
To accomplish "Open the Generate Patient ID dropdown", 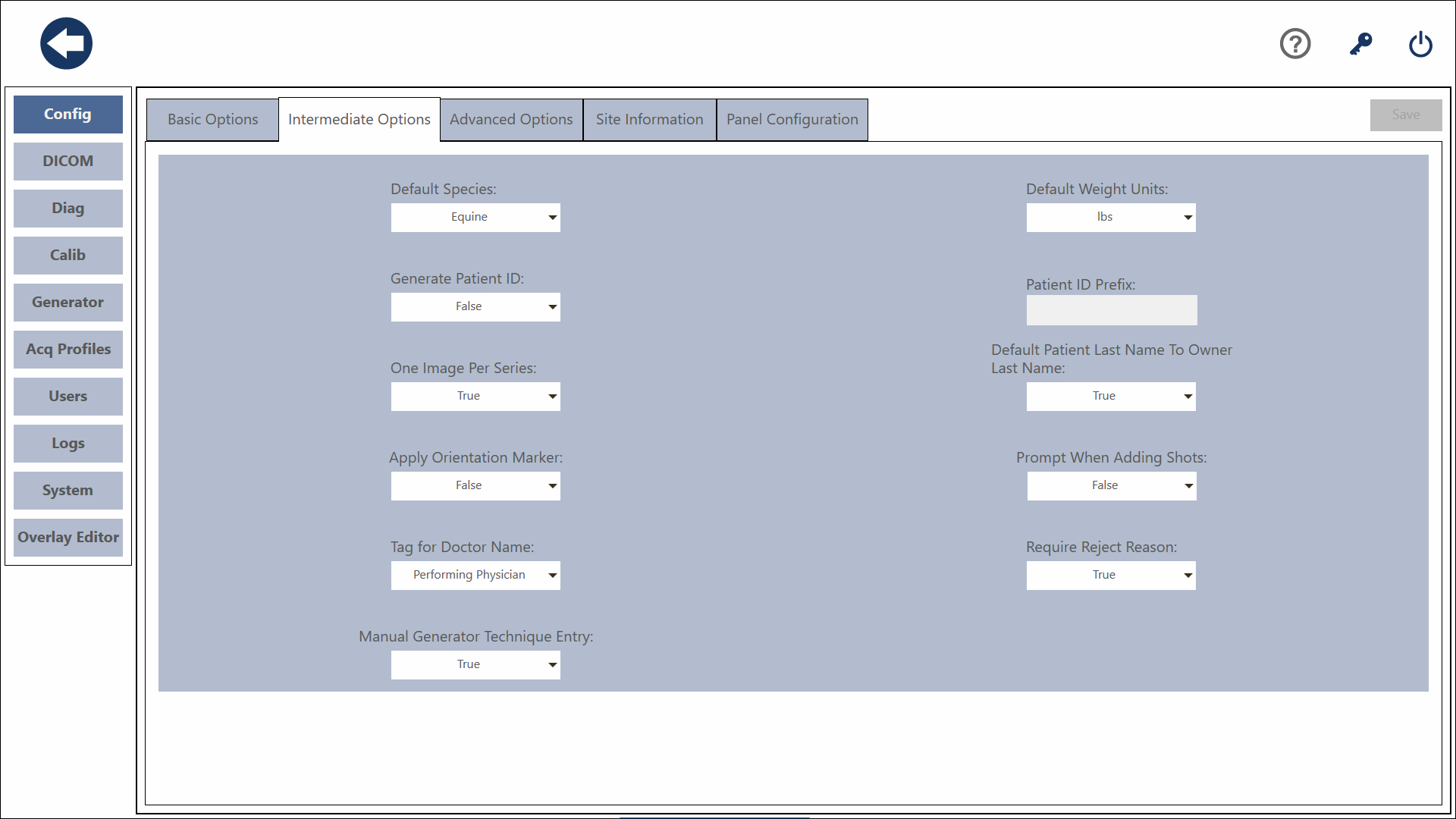I will 475,307.
